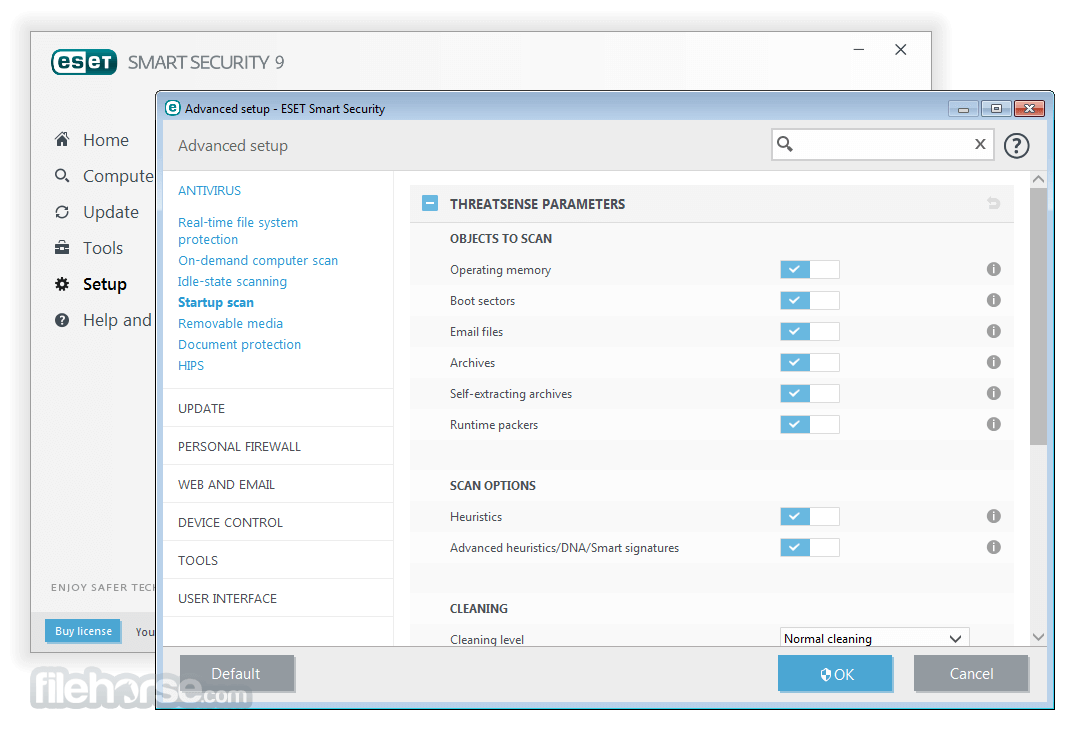The height and width of the screenshot is (739, 1084).
Task: Click the scrollbar up arrow
Action: 1038,179
